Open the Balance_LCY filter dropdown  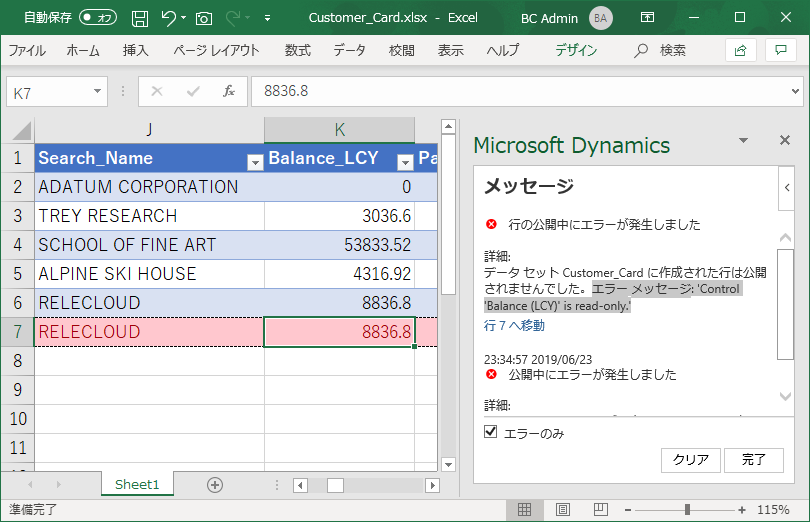(x=405, y=162)
